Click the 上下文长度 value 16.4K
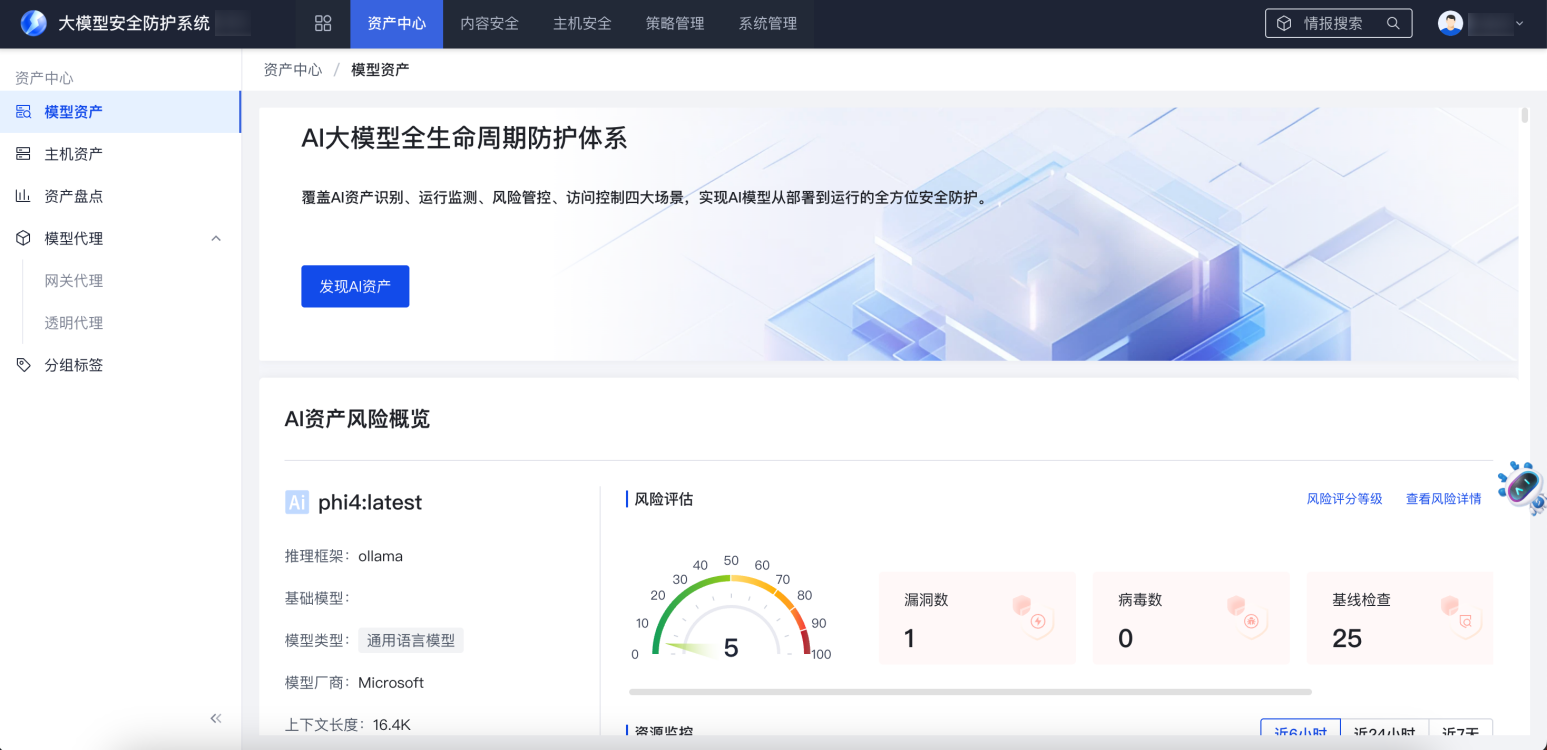Image resolution: width=1547 pixels, height=750 pixels. pos(392,725)
